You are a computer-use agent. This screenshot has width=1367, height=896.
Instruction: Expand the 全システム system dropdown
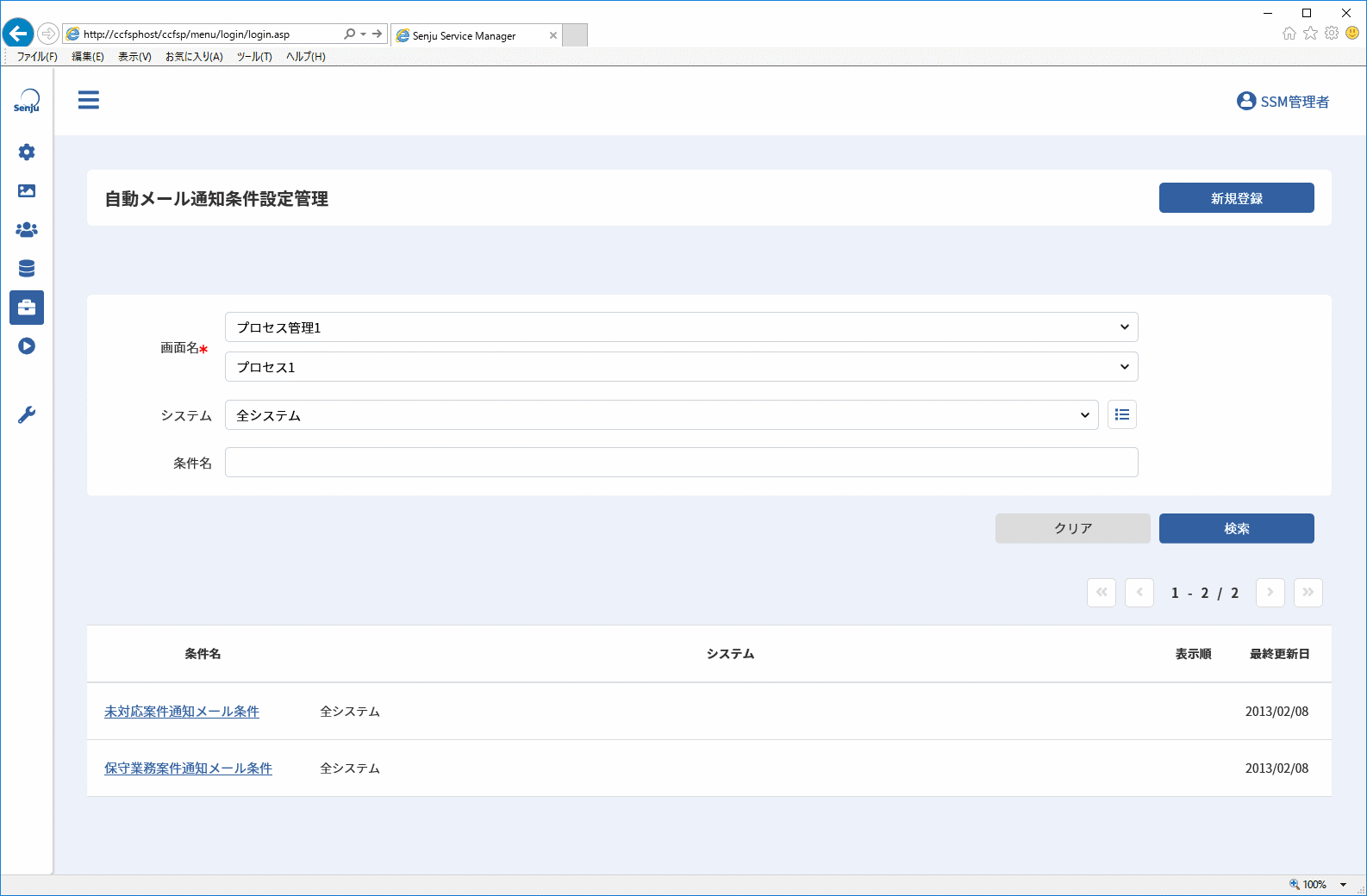[x=662, y=415]
